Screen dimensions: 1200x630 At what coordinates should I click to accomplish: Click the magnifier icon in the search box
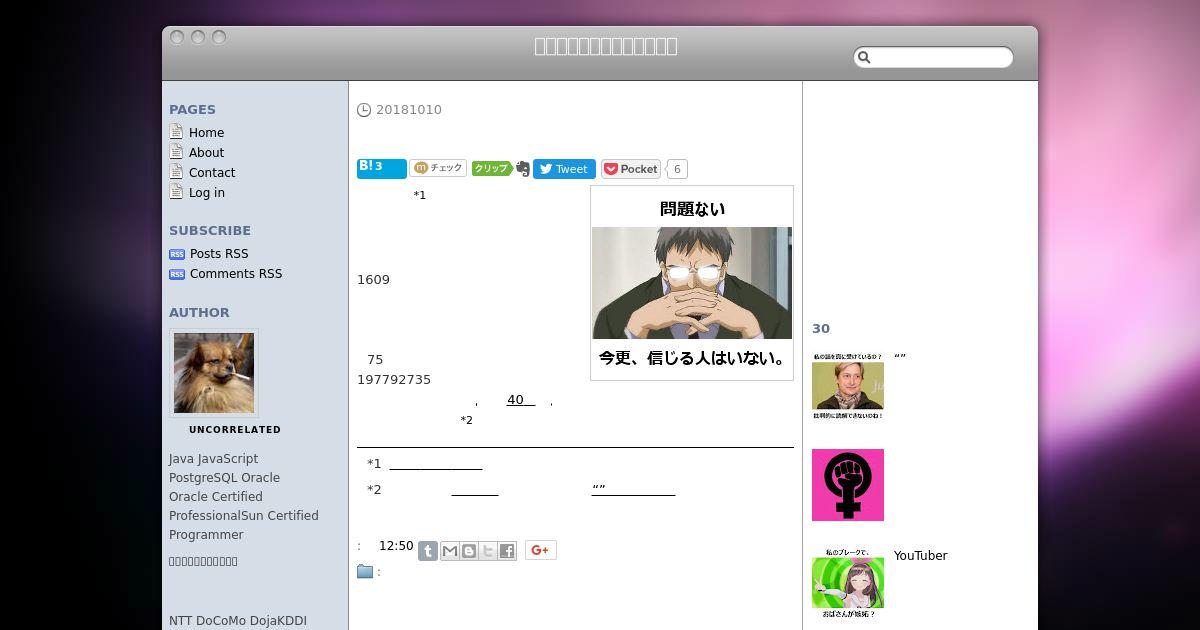[x=864, y=58]
